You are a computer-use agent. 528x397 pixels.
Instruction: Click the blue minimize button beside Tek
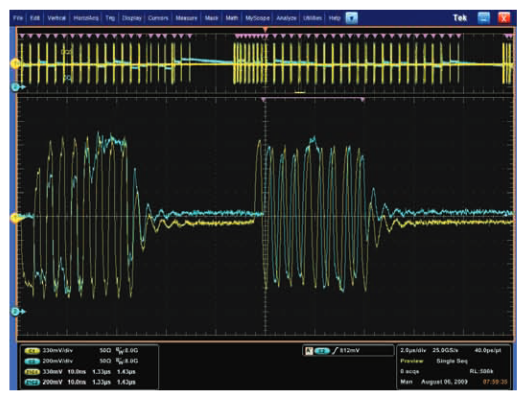pyautogui.click(x=484, y=18)
